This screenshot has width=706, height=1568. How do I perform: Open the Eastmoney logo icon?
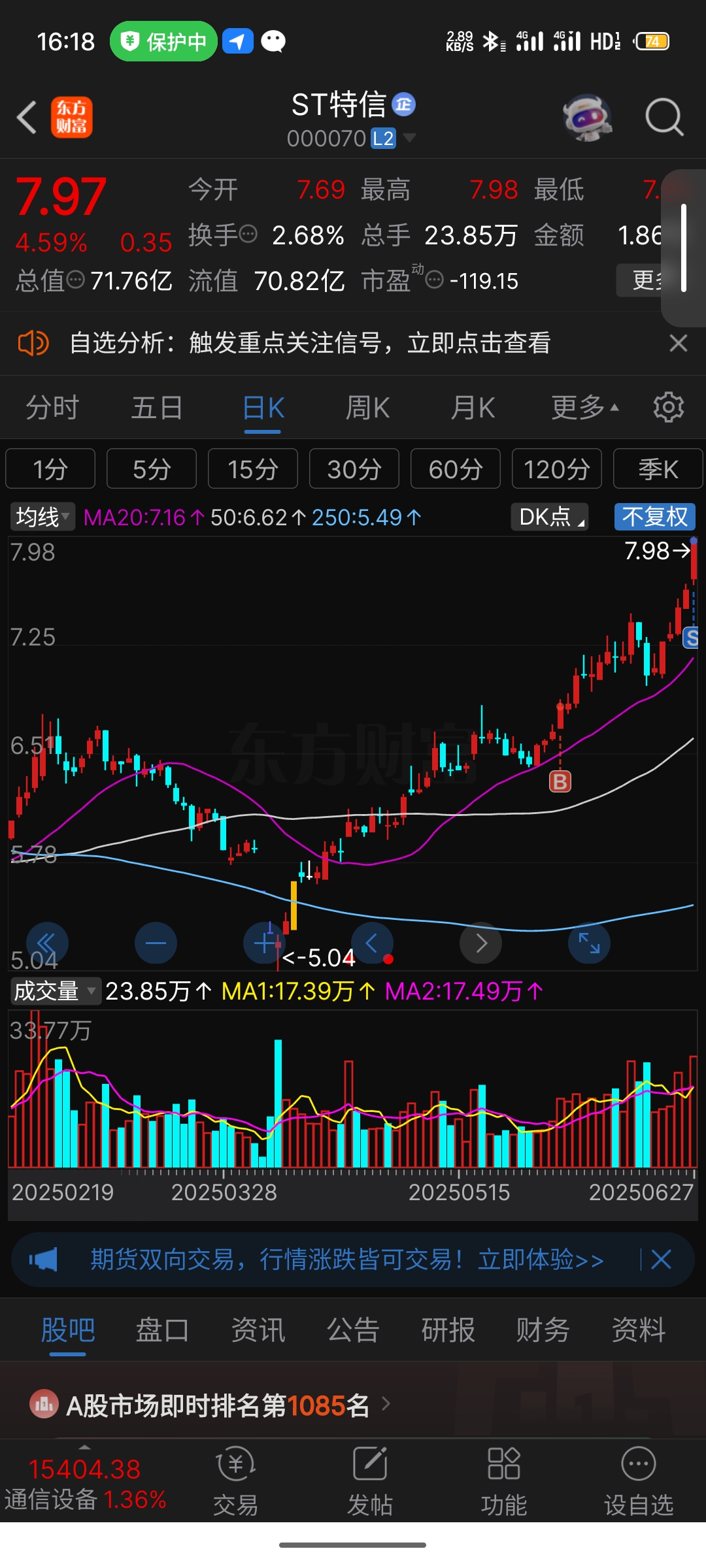pos(72,118)
